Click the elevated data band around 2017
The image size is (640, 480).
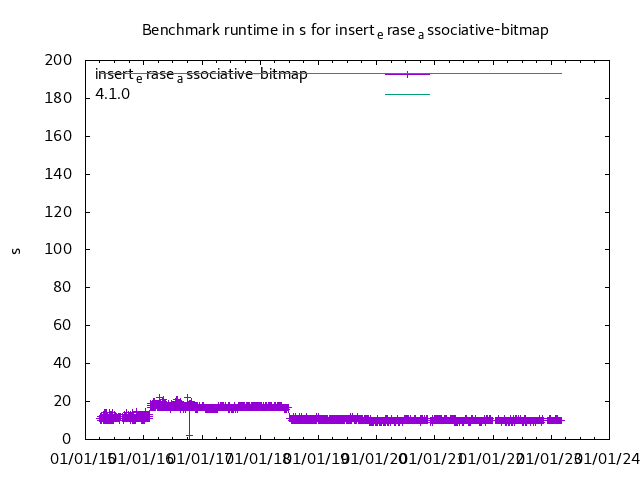(230, 407)
